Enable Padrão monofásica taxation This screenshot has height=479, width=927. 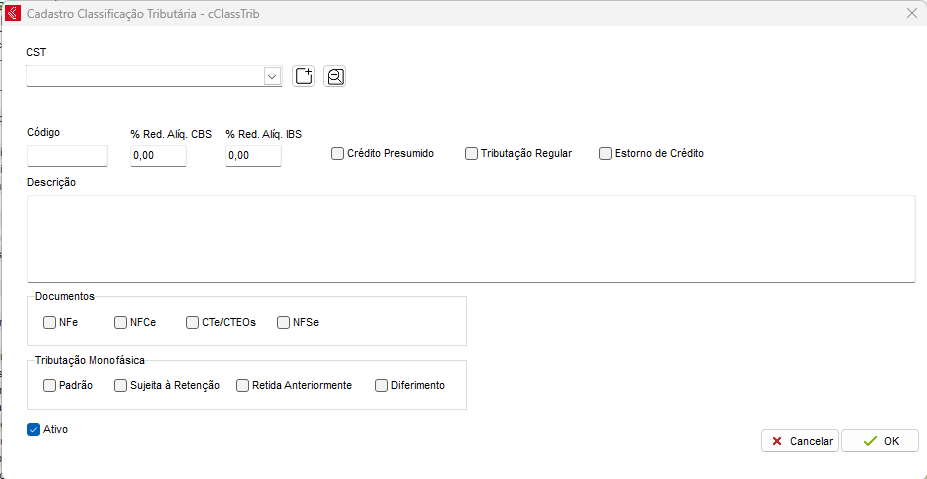tap(50, 386)
